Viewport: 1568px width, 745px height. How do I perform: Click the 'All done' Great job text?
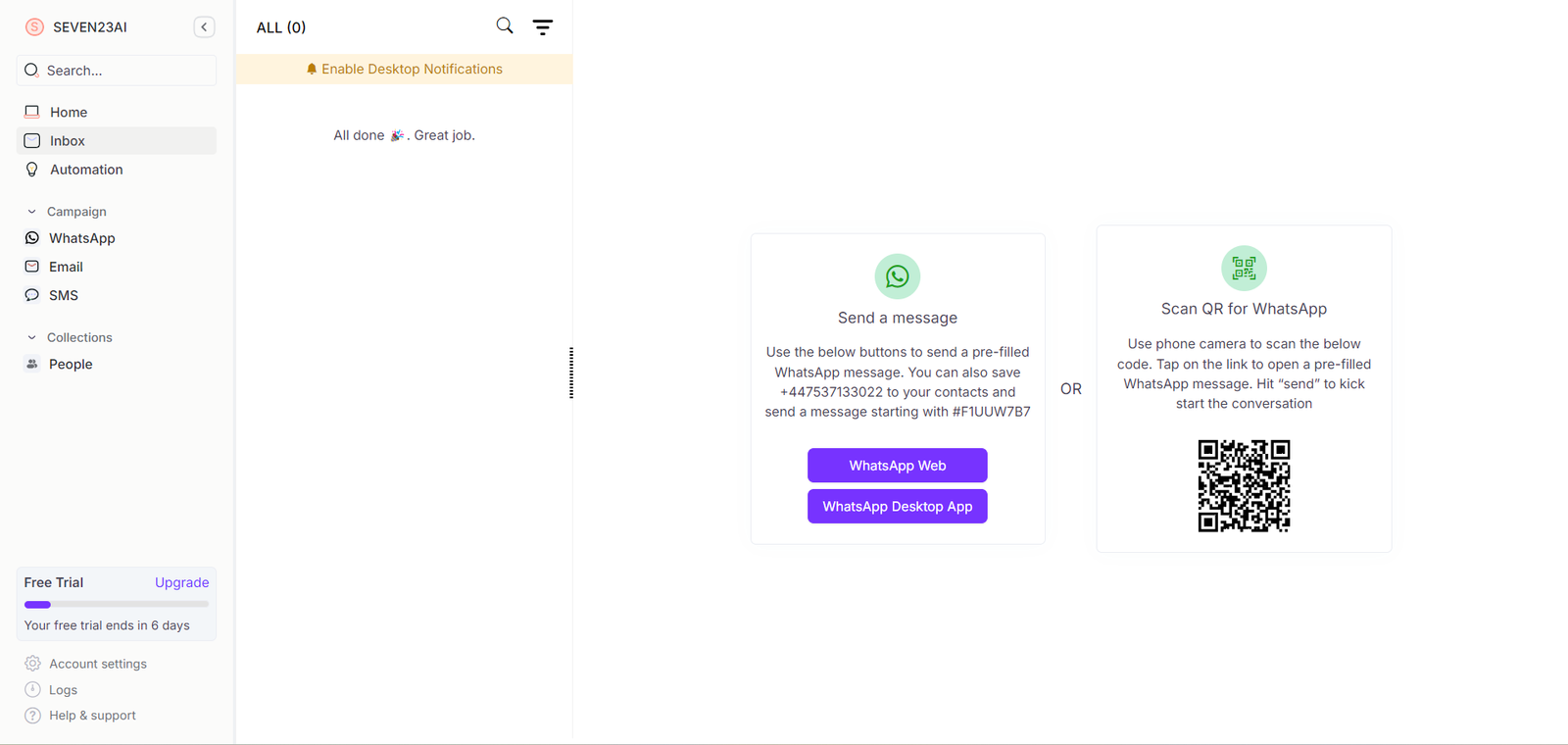click(x=405, y=135)
